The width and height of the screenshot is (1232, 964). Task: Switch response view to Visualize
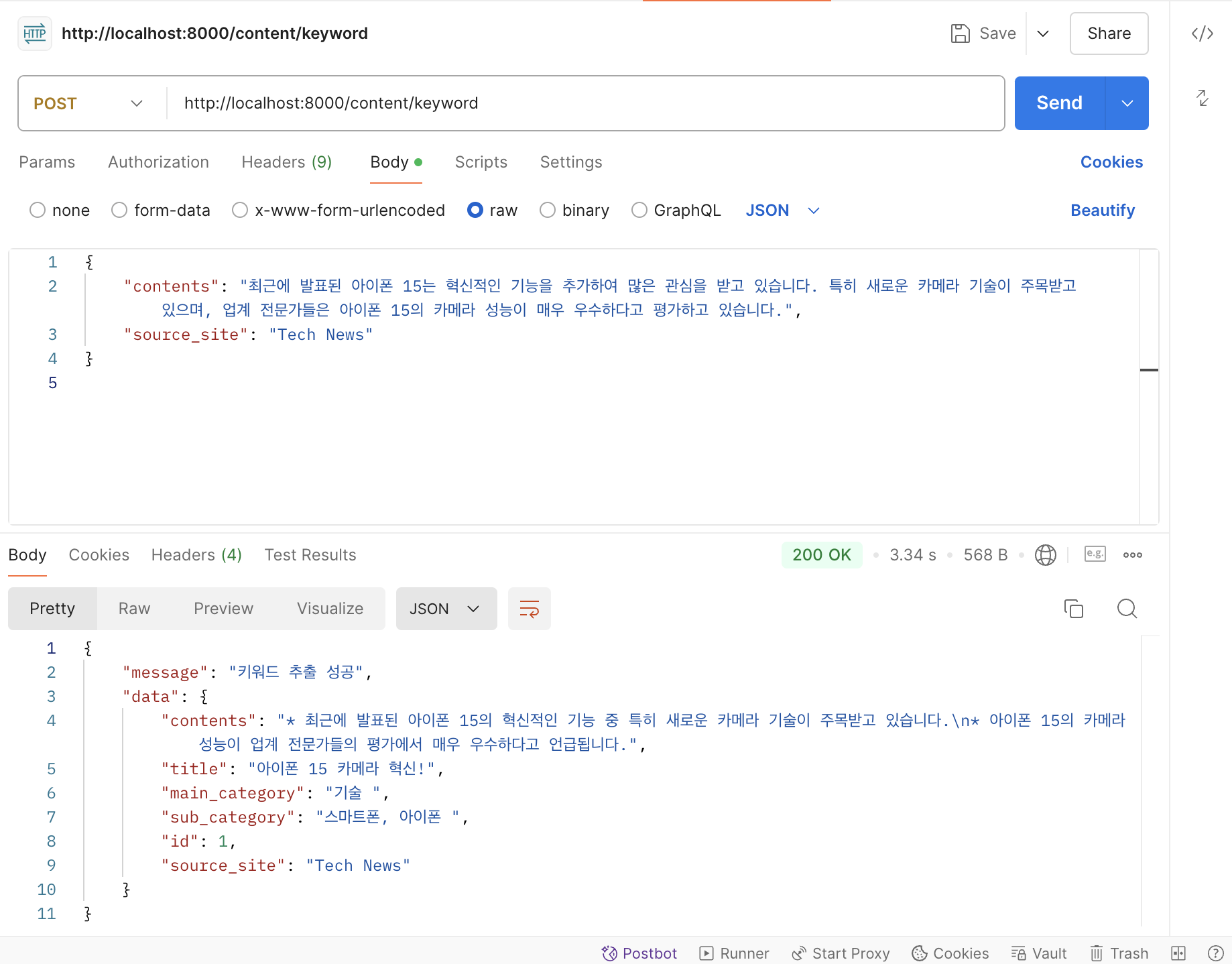330,609
